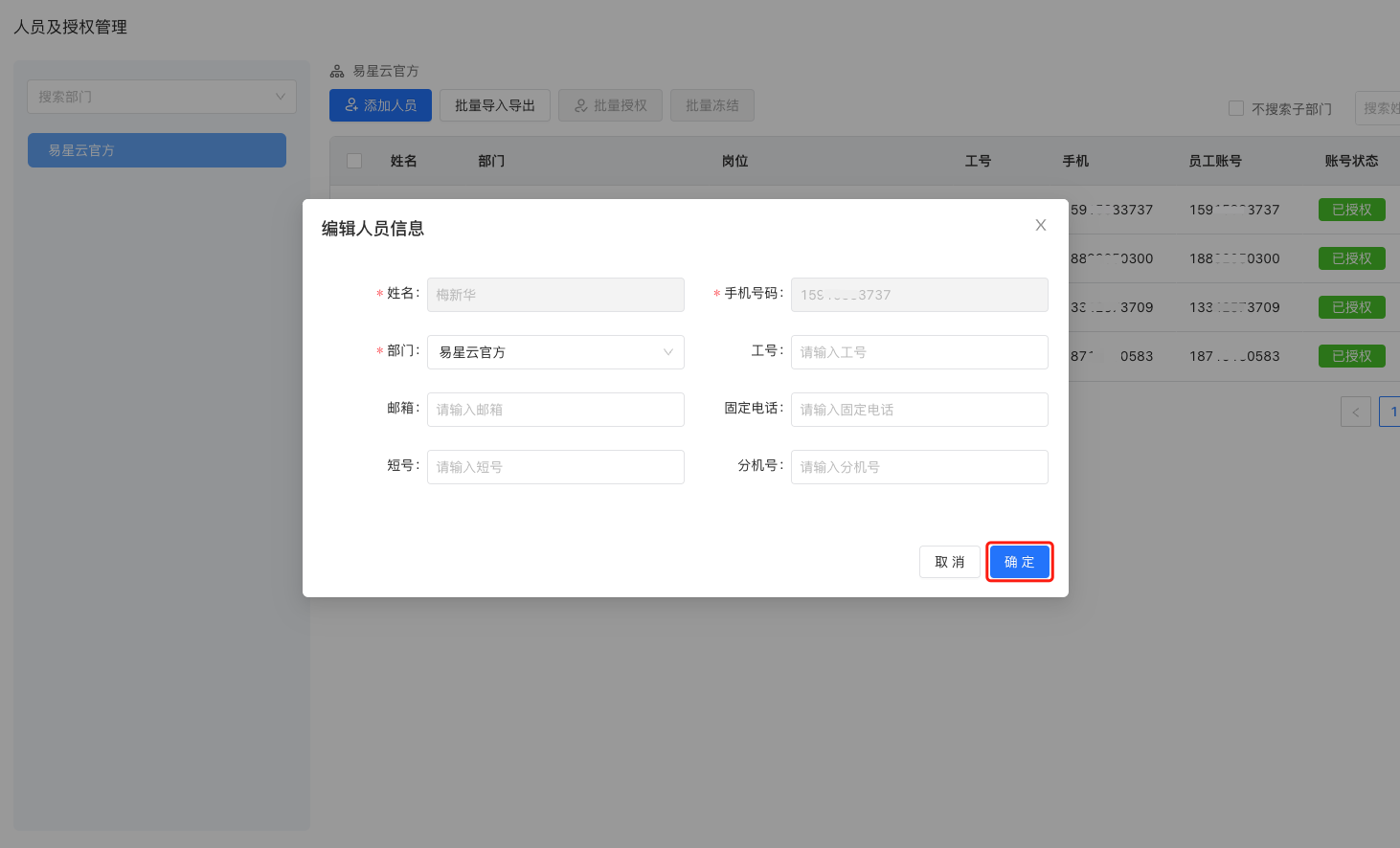Image resolution: width=1400 pixels, height=848 pixels.
Task: Focus the 工号 input field
Action: (919, 352)
